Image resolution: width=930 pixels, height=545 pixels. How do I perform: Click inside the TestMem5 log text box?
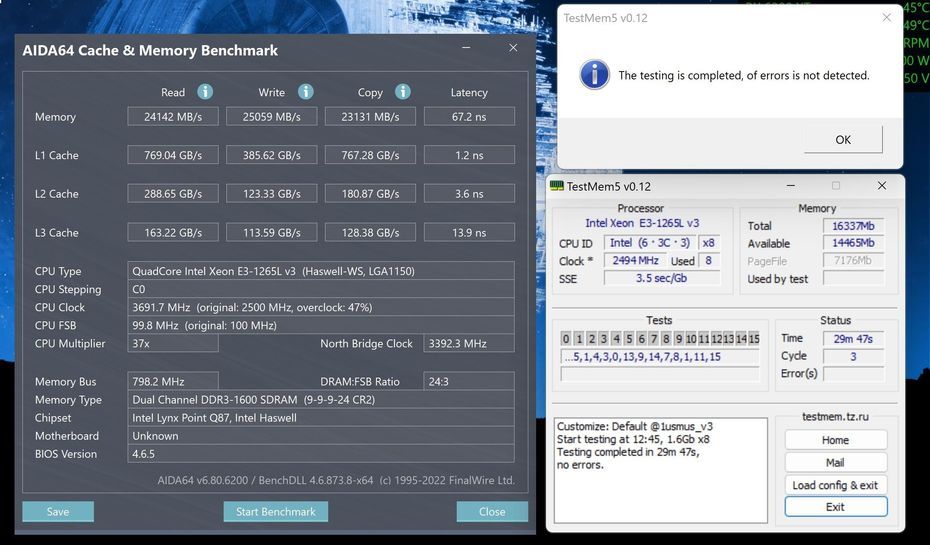tap(660, 470)
